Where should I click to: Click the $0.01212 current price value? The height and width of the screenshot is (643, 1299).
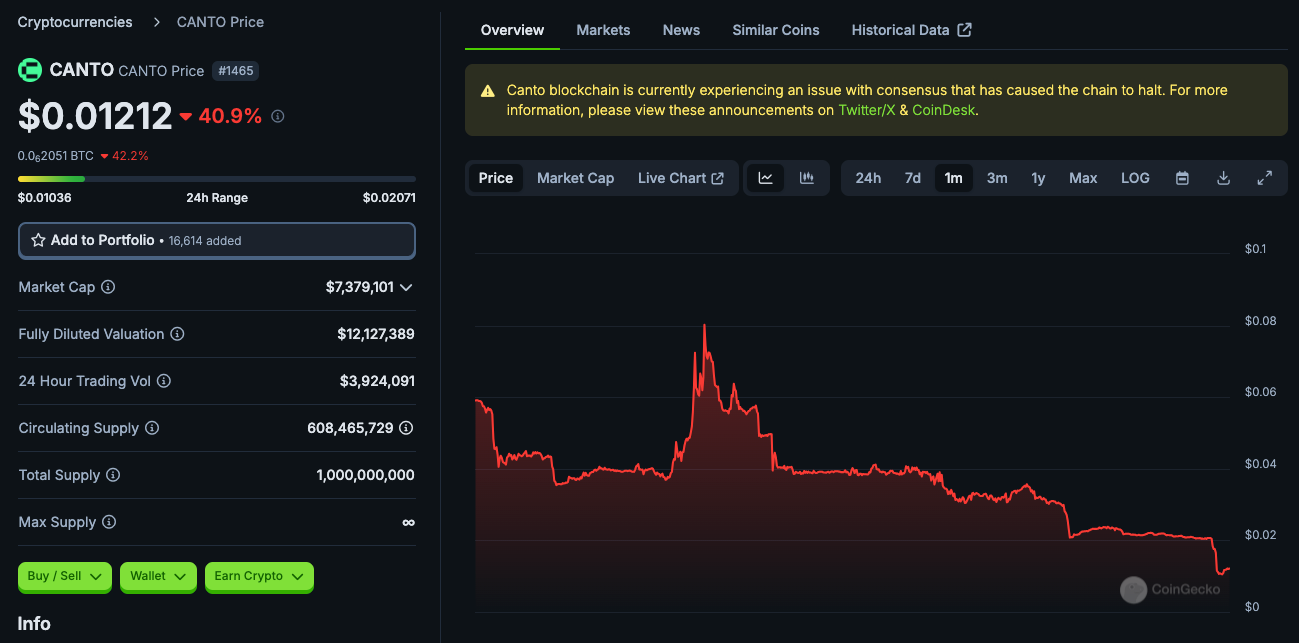tap(95, 116)
